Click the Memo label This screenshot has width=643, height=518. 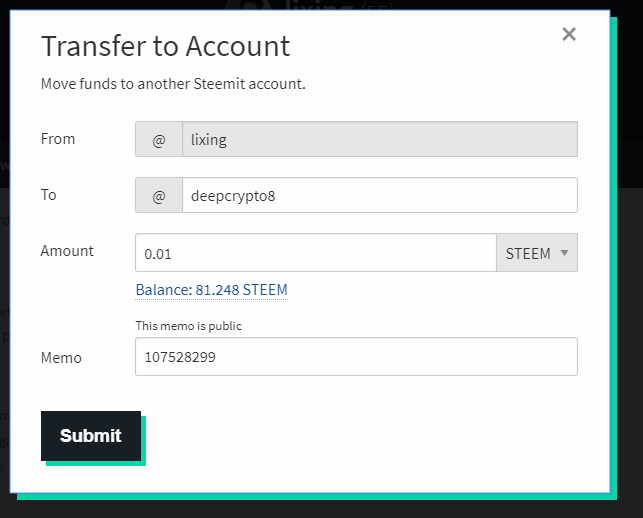(x=61, y=357)
